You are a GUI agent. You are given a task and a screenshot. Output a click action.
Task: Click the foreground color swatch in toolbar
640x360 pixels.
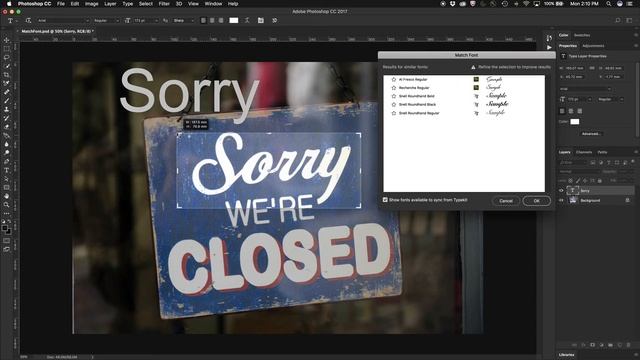point(5,229)
